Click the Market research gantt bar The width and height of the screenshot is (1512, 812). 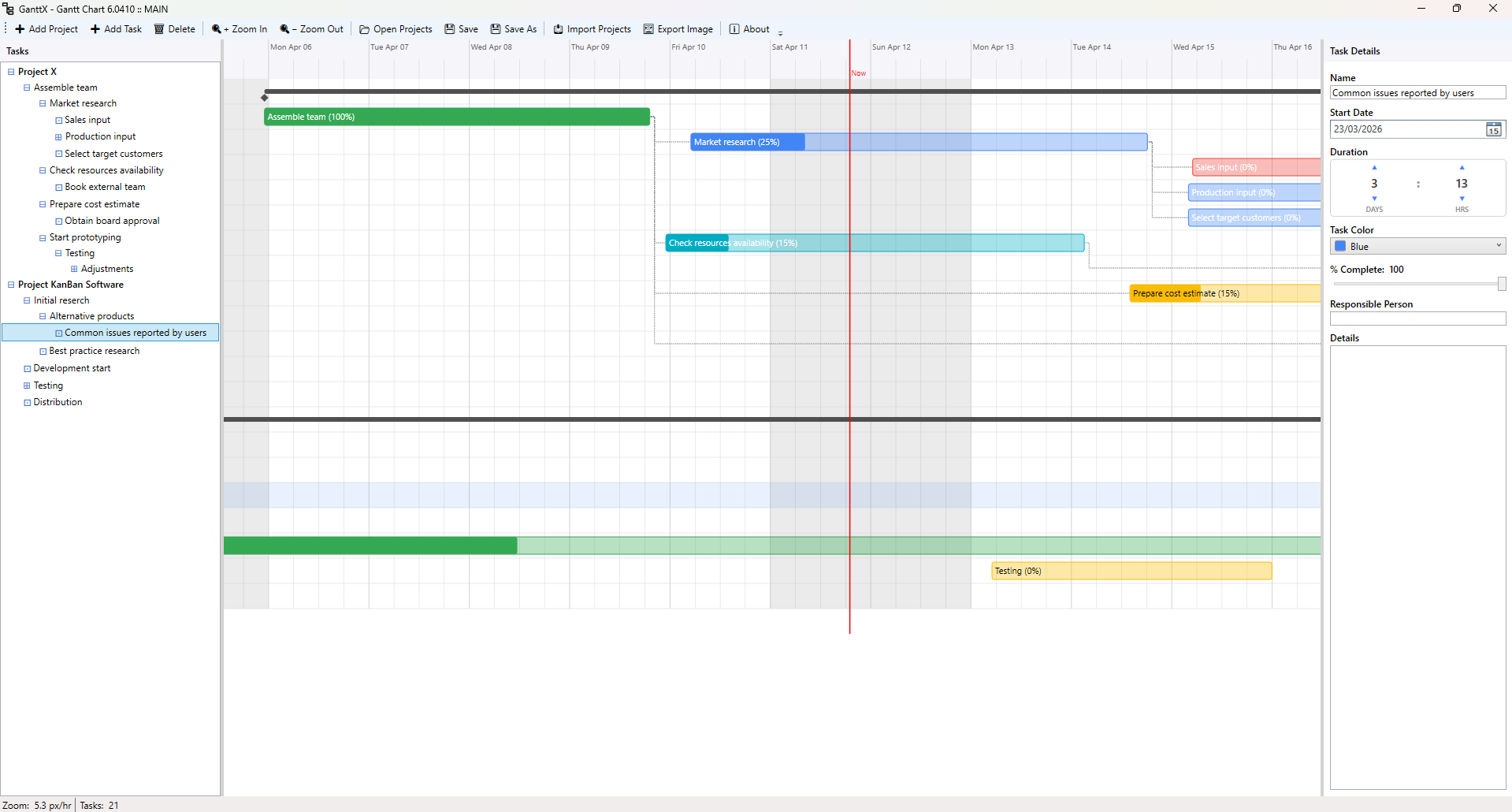pos(919,142)
